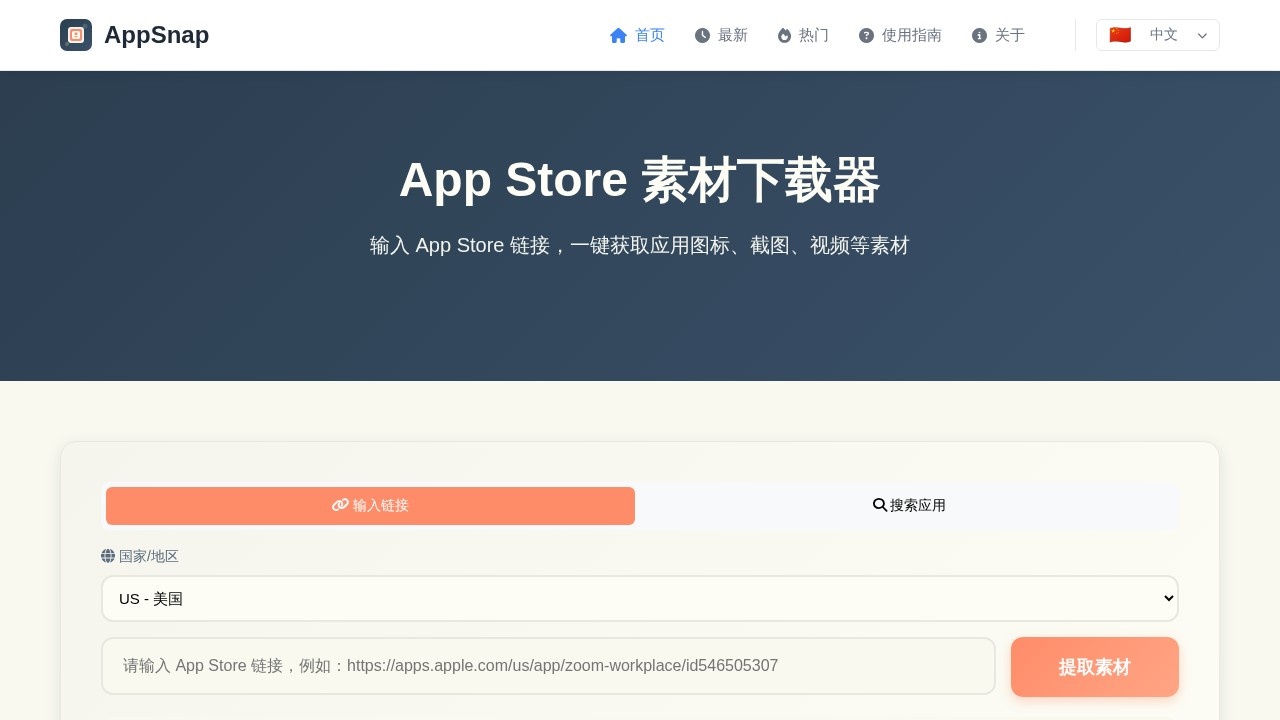Click the flame icon beside 热门
This screenshot has width=1280, height=720.
(784, 35)
